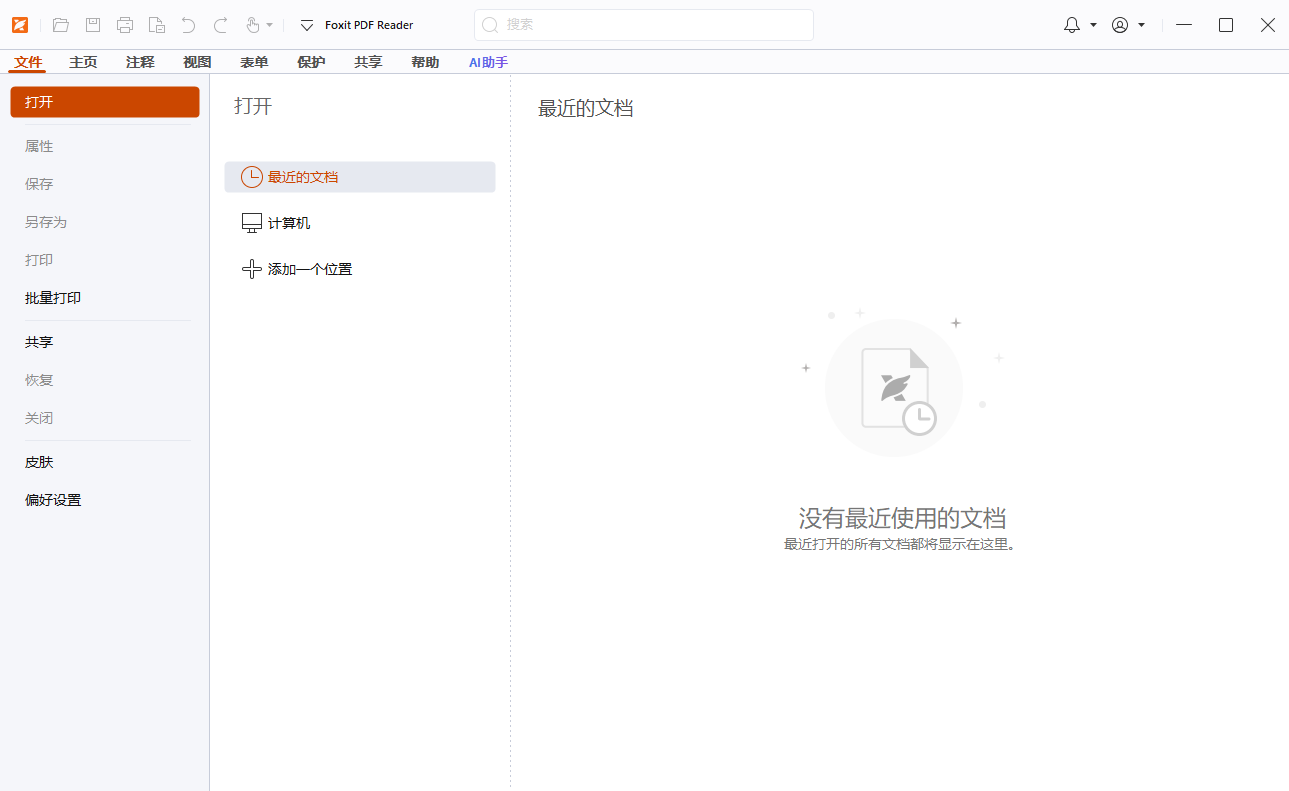This screenshot has height=791, width=1289.
Task: Click the 搜索 search field
Action: pyautogui.click(x=643, y=24)
